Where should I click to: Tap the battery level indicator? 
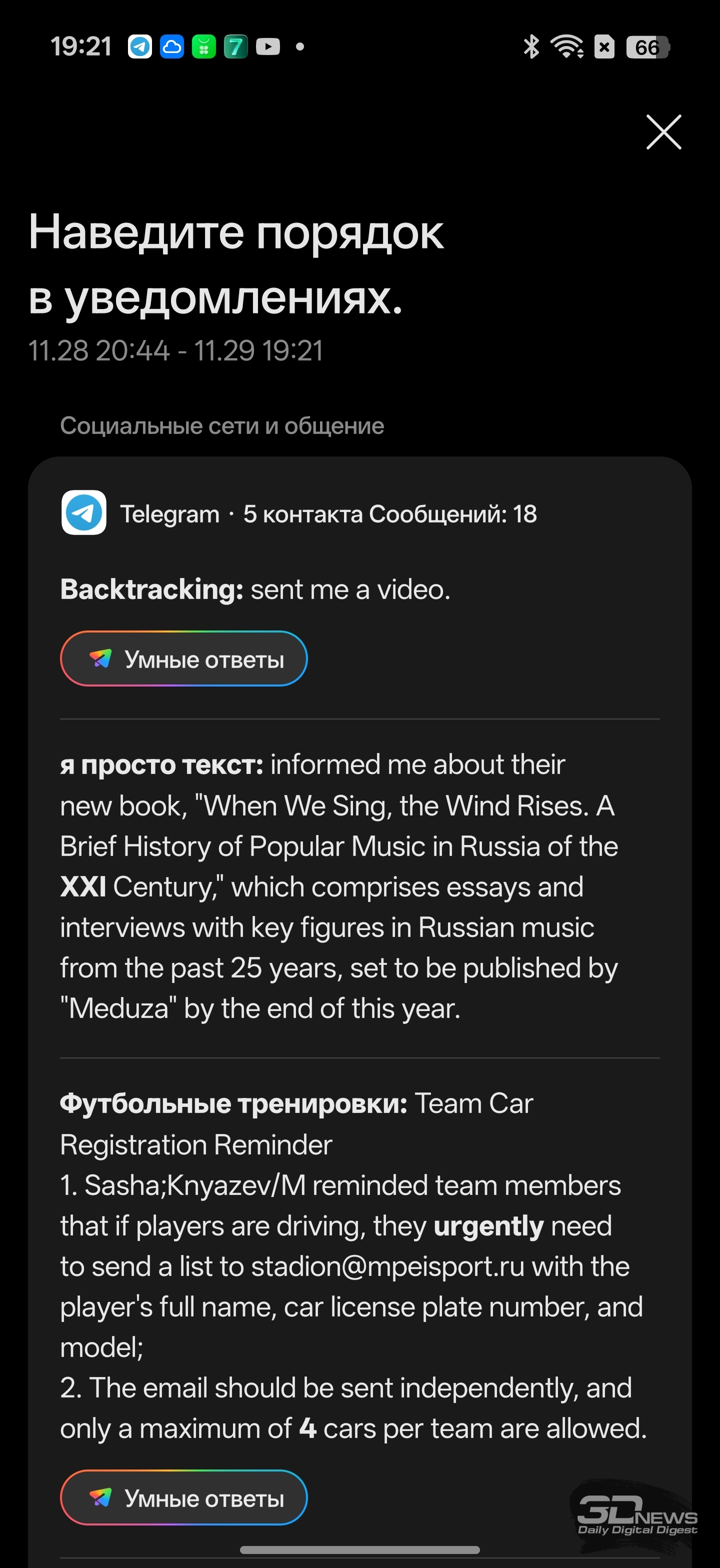point(647,47)
